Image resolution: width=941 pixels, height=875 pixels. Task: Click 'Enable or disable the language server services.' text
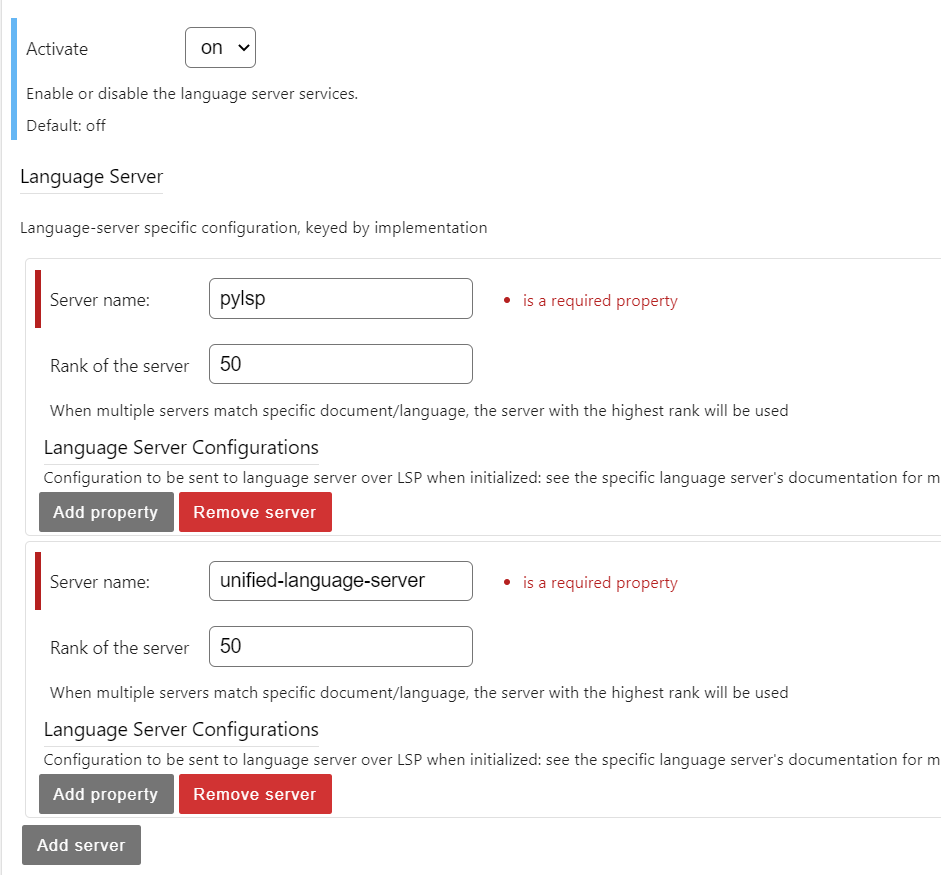point(192,94)
